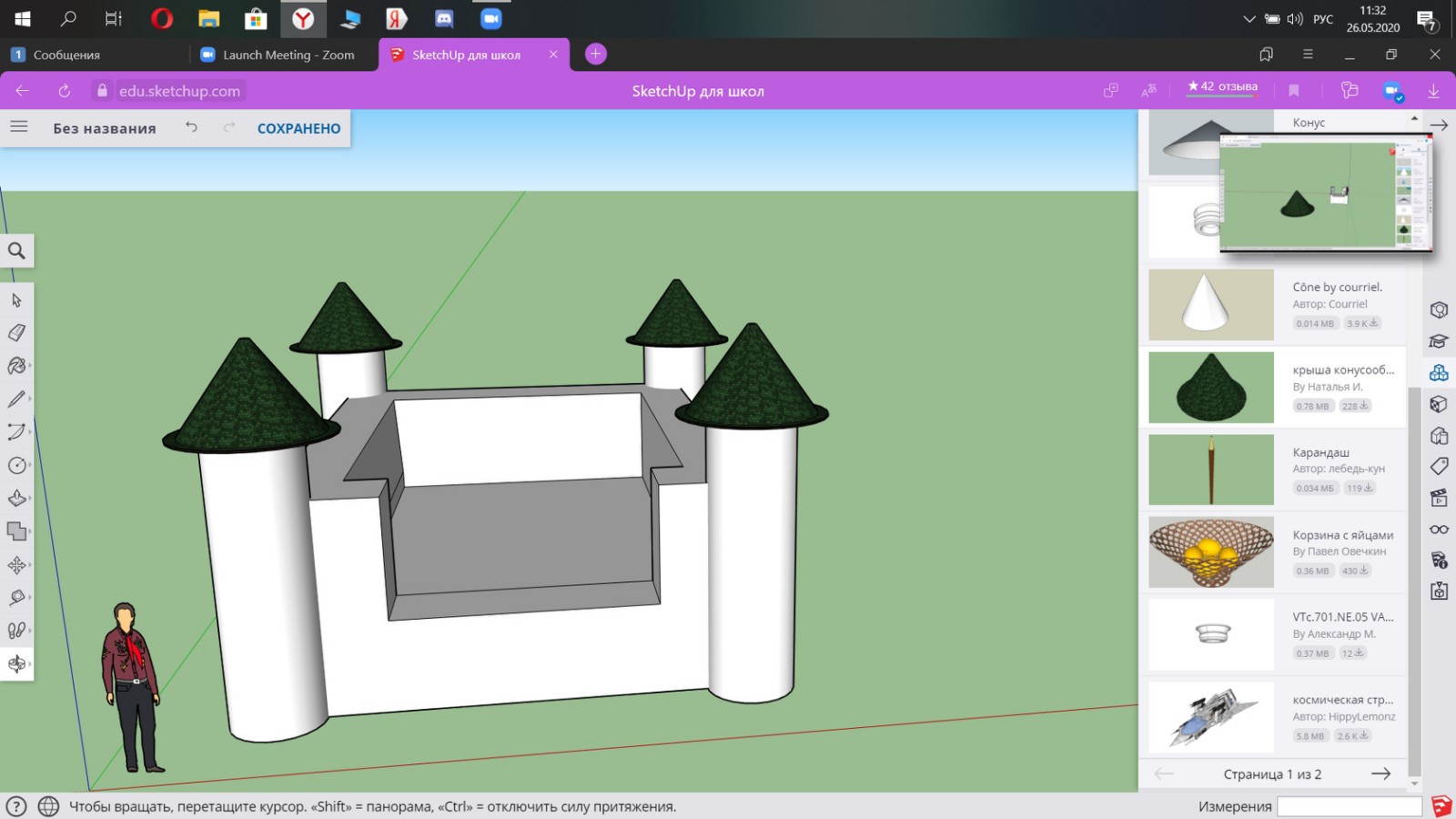Open the Scenes panel clapperboard icon
Image resolution: width=1456 pixels, height=819 pixels.
tap(1439, 498)
